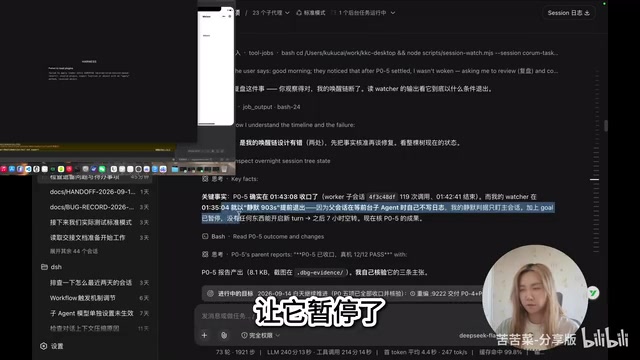Click the plus icon in message composer
This screenshot has height=360, width=640.
click(204, 335)
